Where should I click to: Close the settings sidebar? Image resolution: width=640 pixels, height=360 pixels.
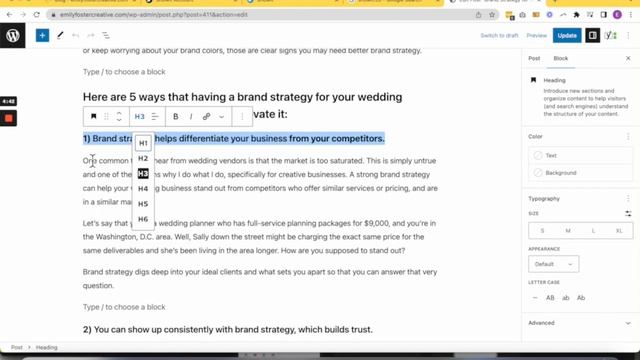click(x=628, y=58)
